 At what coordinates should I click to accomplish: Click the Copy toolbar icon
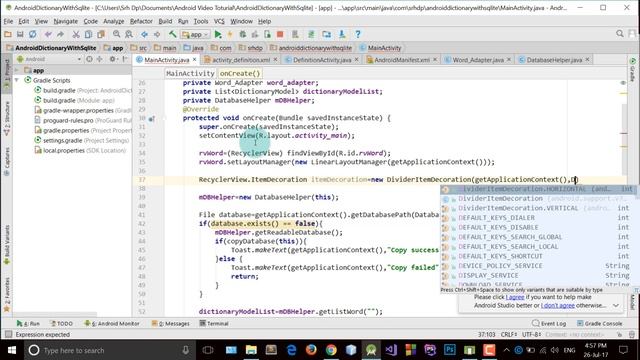88,34
